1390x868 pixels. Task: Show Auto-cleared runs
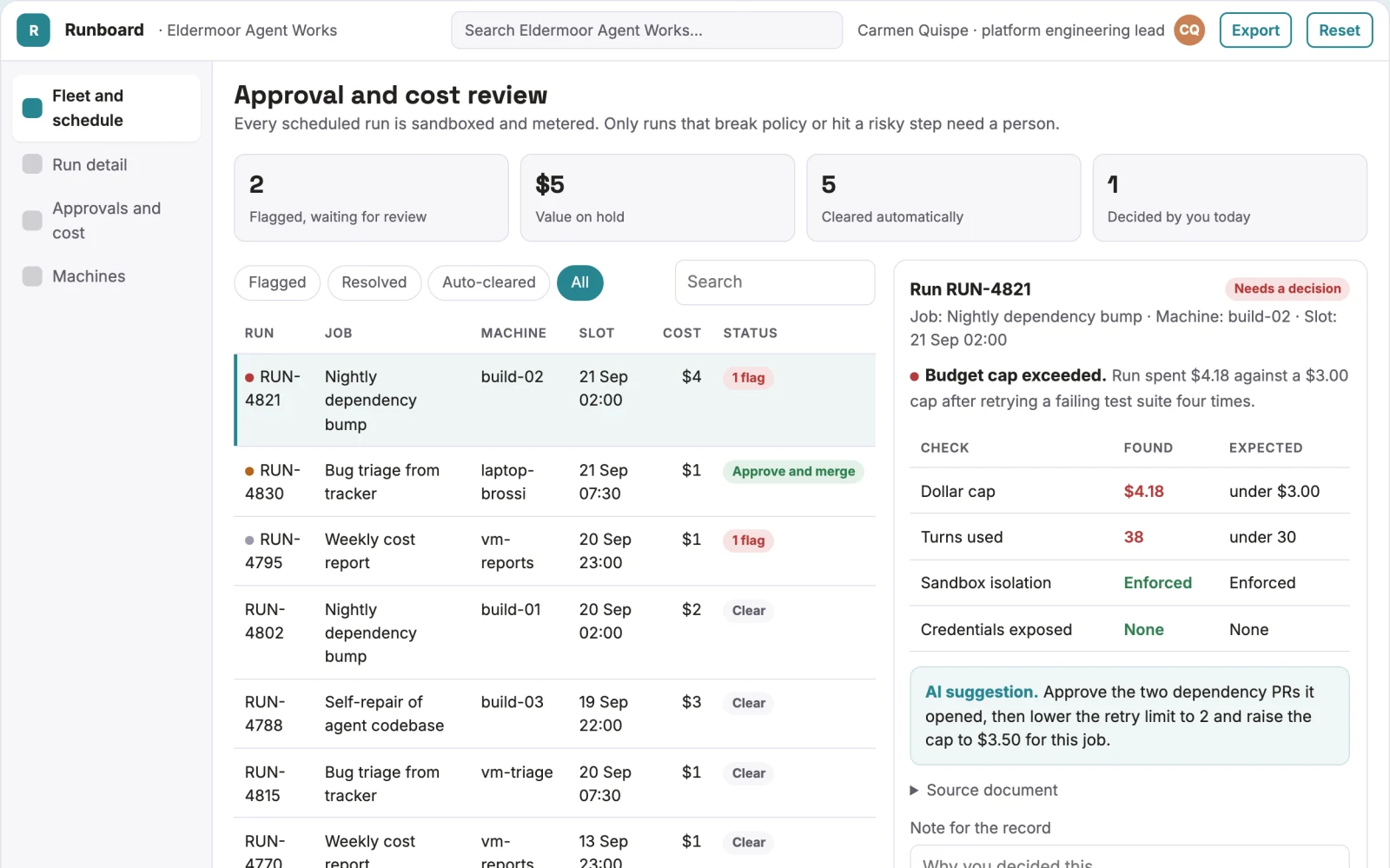pyautogui.click(x=488, y=282)
